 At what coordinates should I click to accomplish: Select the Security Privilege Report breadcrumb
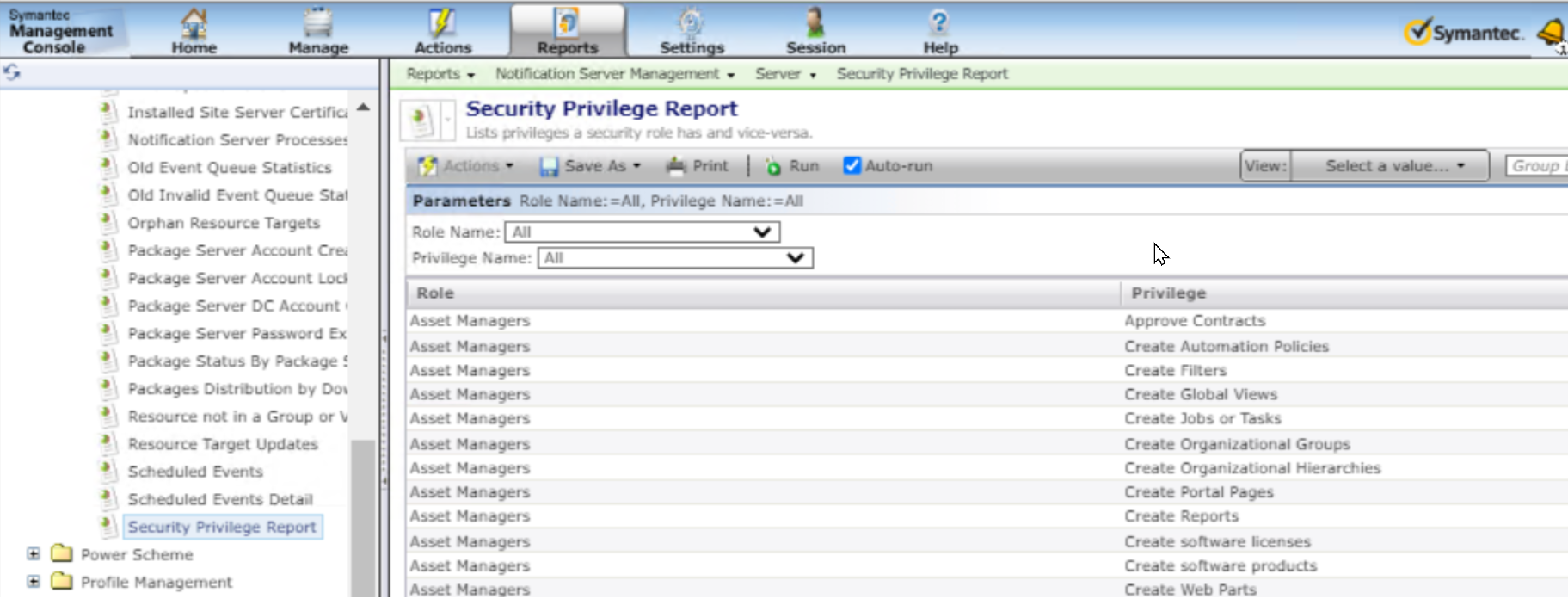922,74
